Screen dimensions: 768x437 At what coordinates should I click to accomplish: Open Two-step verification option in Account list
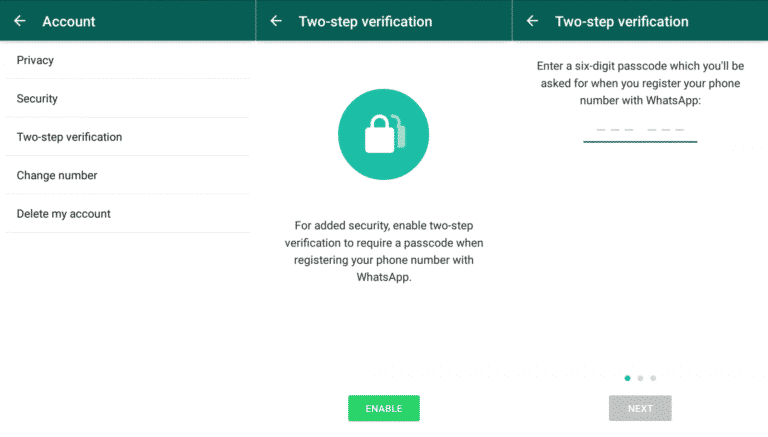click(x=127, y=137)
